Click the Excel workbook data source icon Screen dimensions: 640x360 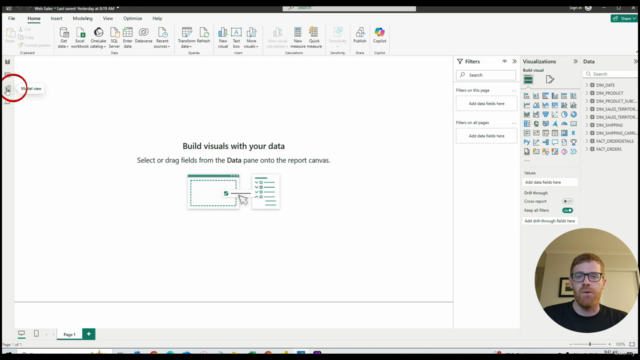pyautogui.click(x=80, y=38)
